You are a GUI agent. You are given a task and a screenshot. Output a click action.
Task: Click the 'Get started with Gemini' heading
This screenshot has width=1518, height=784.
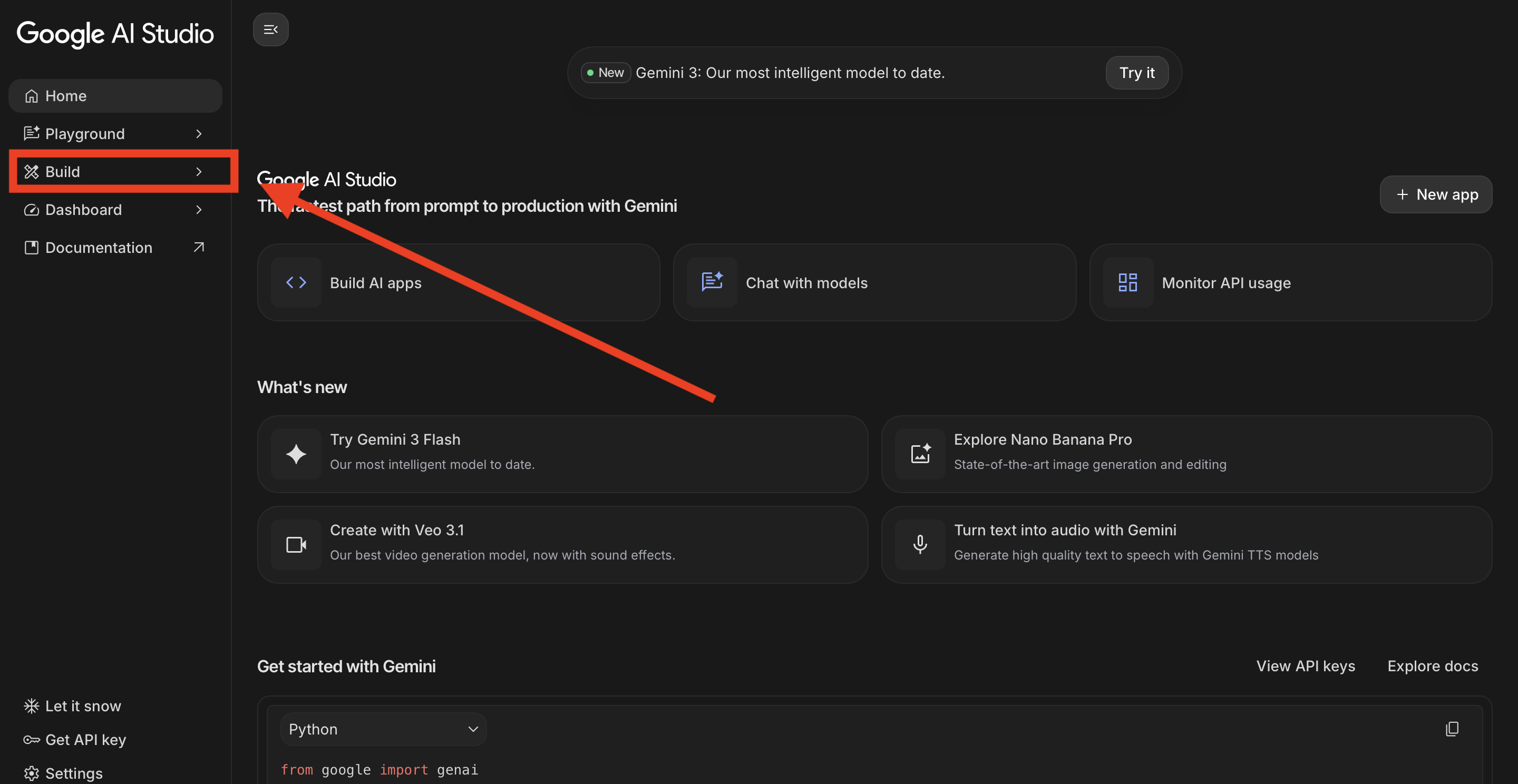click(x=346, y=666)
